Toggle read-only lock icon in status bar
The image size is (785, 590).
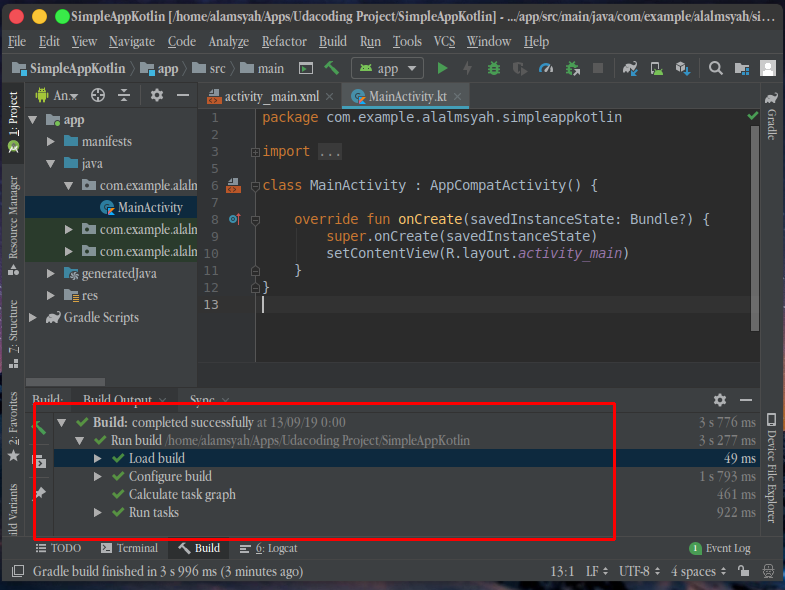tap(743, 571)
